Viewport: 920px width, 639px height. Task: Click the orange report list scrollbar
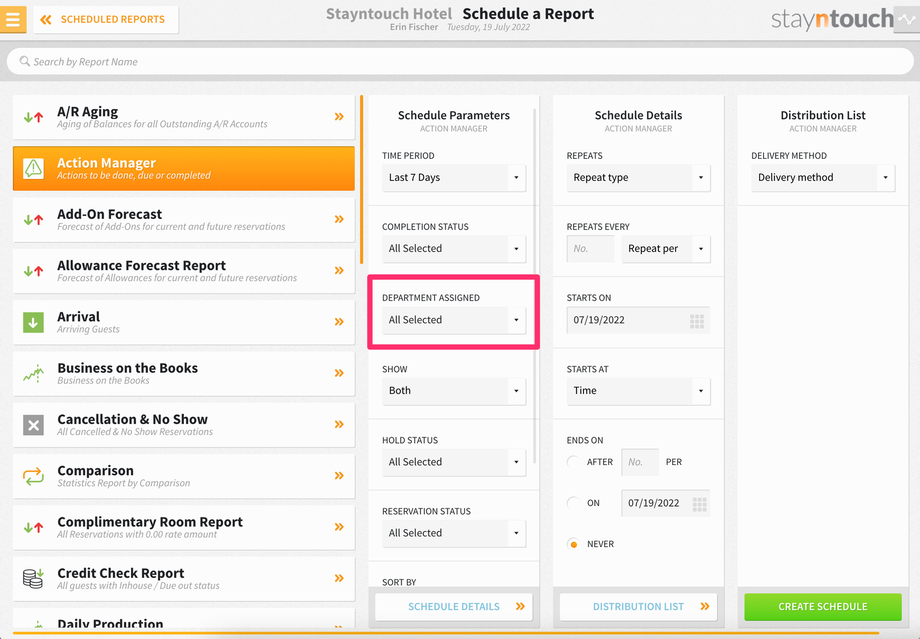pos(361,180)
